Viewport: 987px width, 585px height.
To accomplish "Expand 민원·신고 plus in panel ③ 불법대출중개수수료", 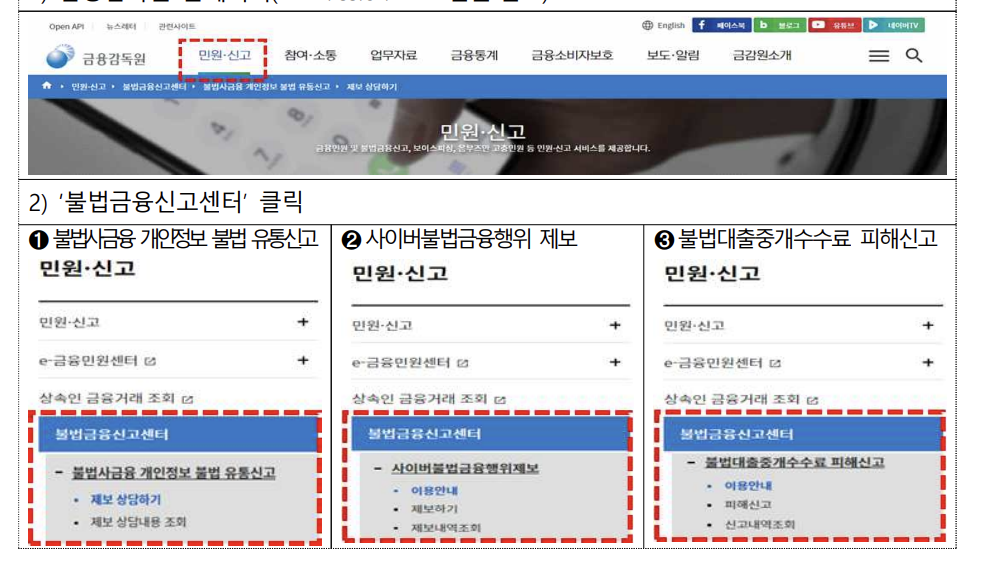I will pyautogui.click(x=928, y=326).
